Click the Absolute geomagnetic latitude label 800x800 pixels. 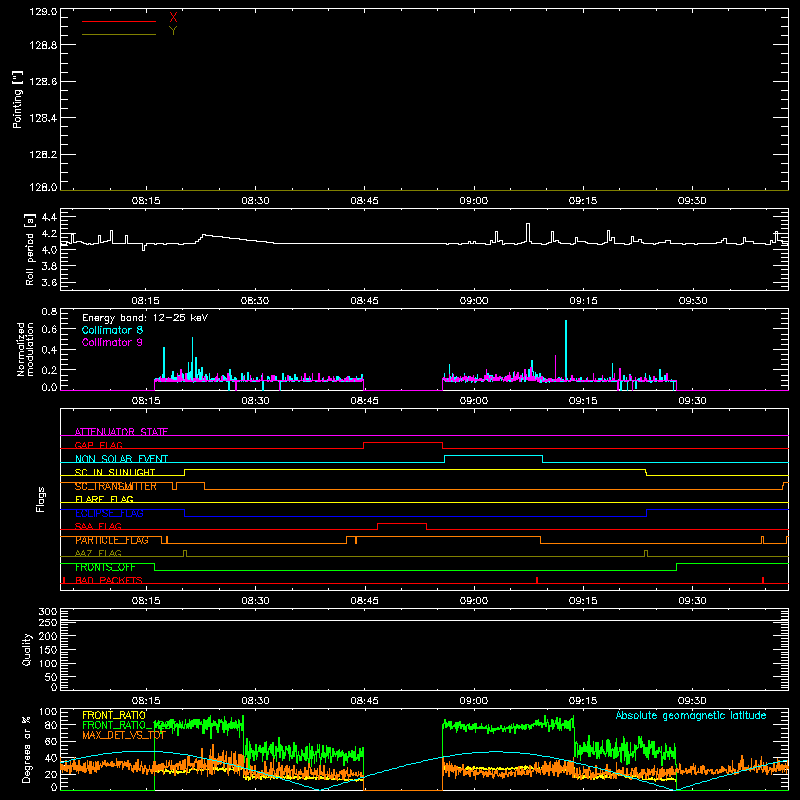[x=691, y=715]
